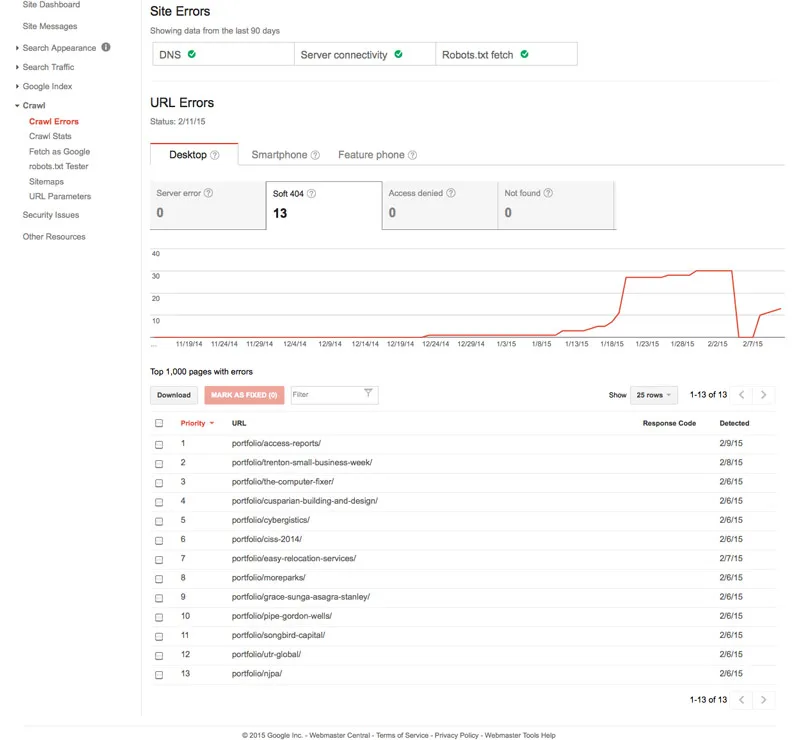Open Security Issues in the sidebar
The width and height of the screenshot is (800, 740).
(51, 215)
